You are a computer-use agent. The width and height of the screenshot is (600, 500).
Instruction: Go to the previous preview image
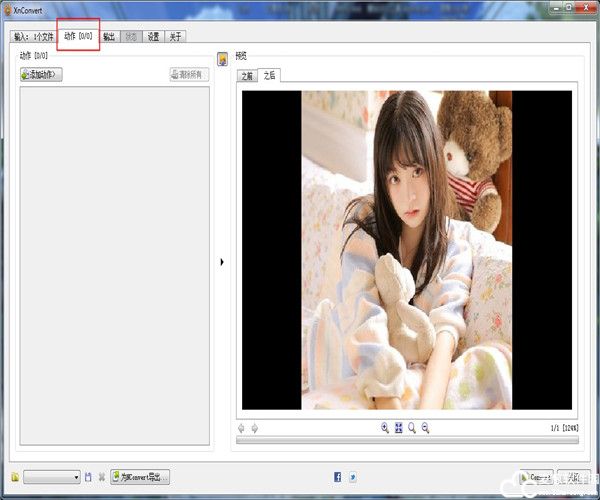pos(241,428)
